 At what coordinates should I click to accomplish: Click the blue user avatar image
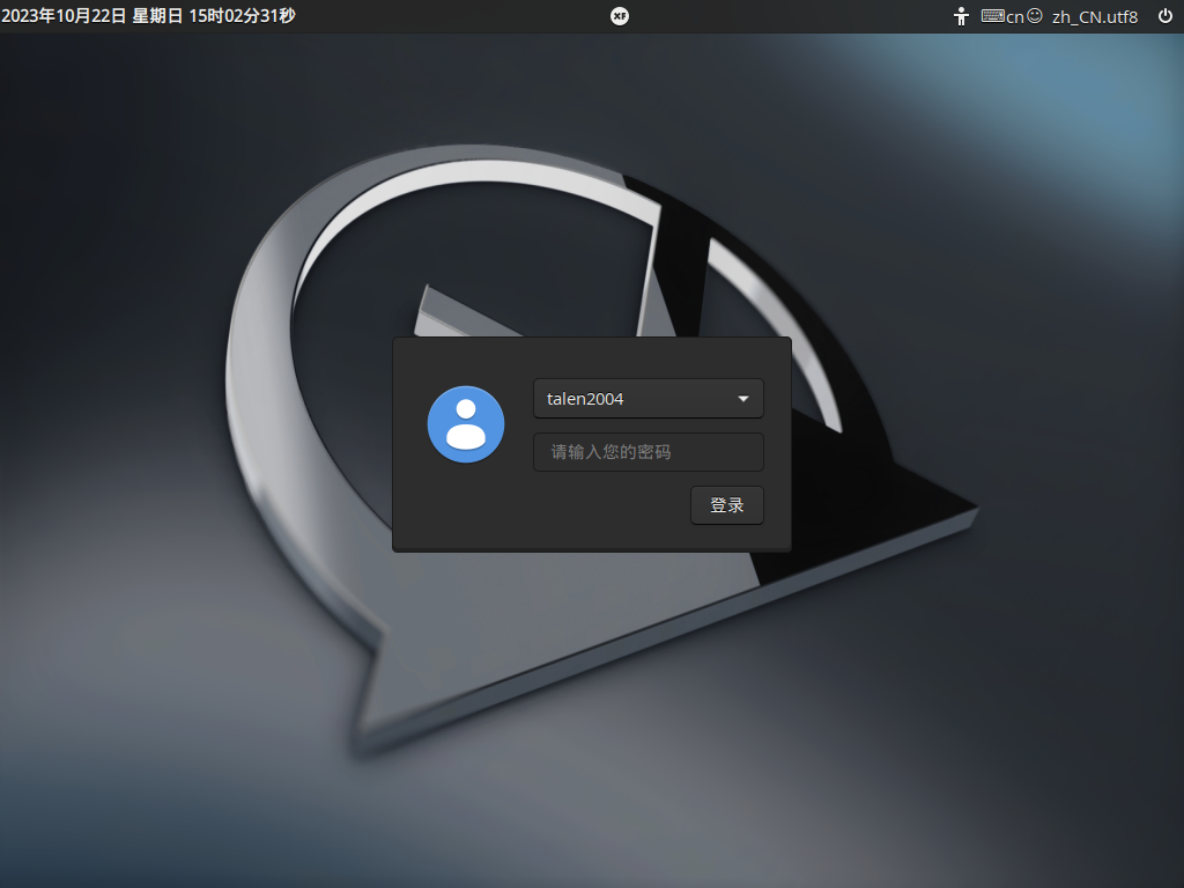click(x=466, y=424)
